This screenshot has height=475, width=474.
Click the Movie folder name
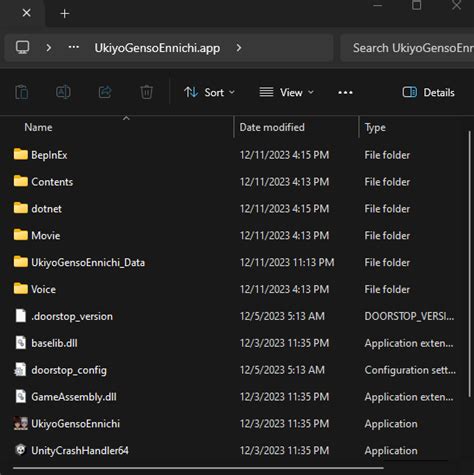pyautogui.click(x=46, y=236)
